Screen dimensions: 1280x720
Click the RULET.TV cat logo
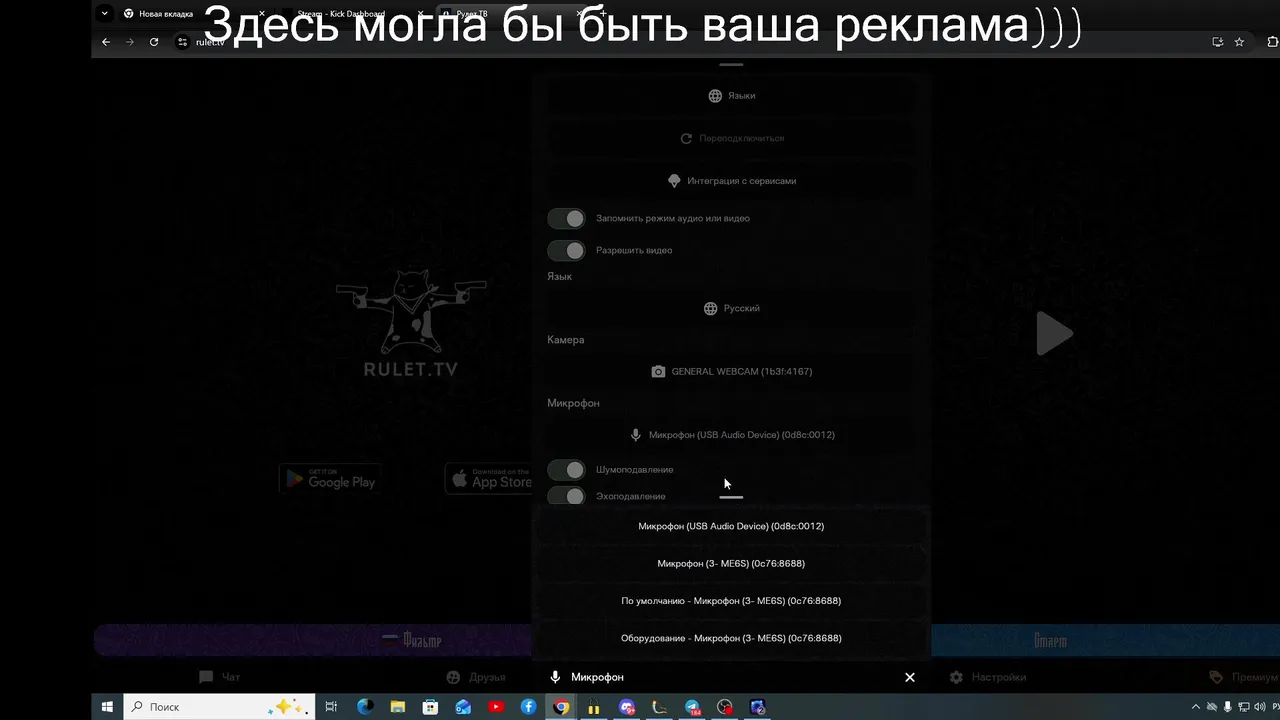[x=411, y=322]
